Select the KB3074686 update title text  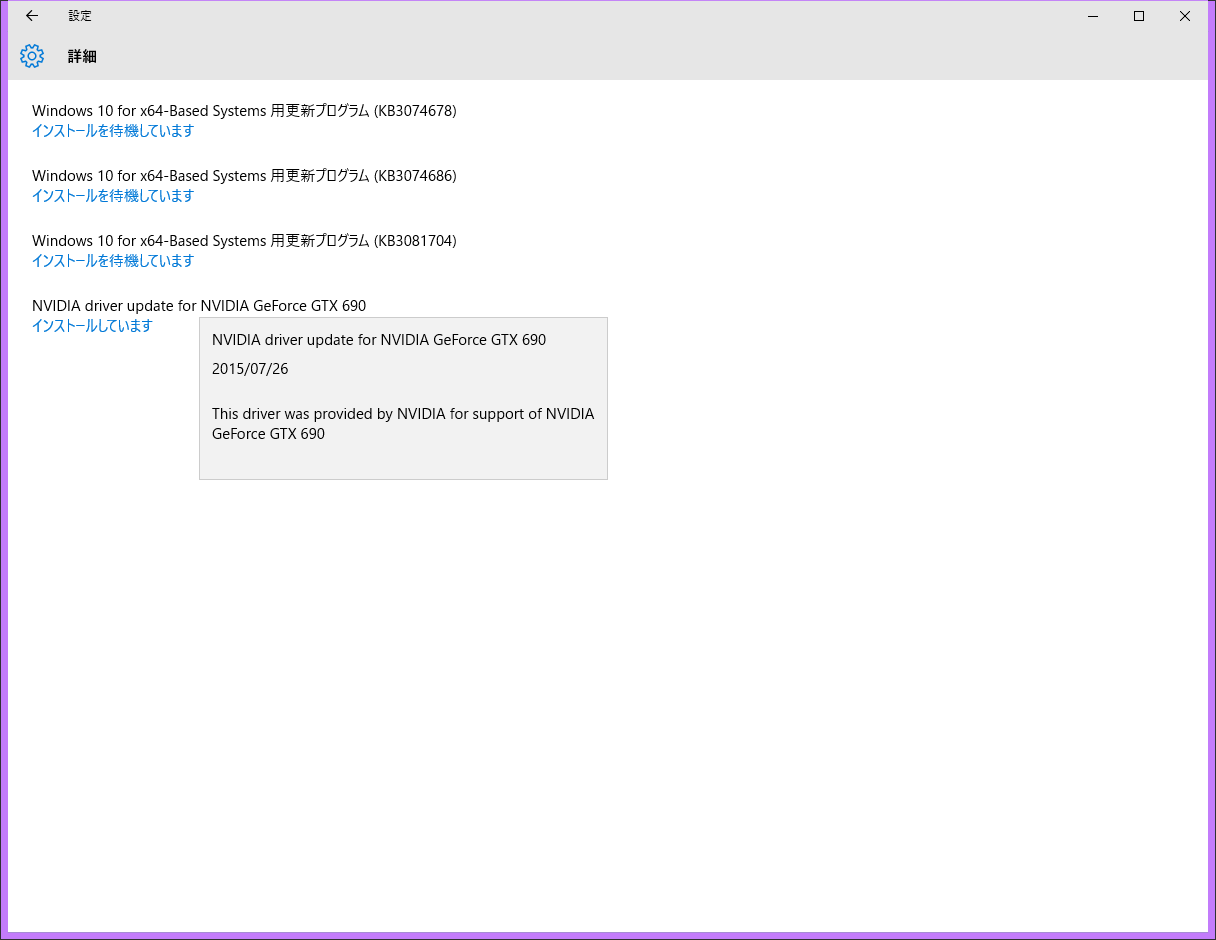[x=244, y=176]
